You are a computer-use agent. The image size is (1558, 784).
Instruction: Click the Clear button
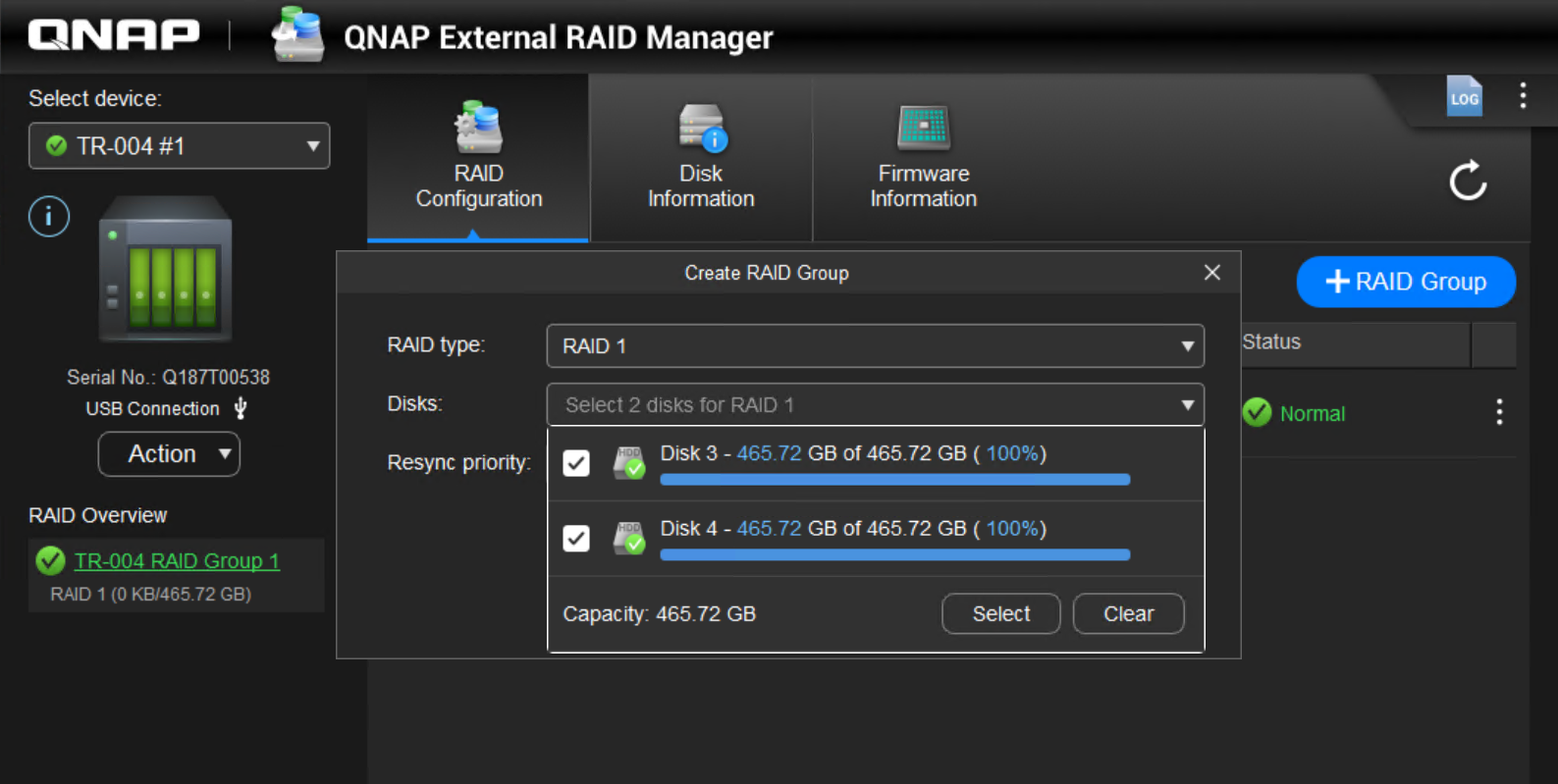pyautogui.click(x=1128, y=614)
